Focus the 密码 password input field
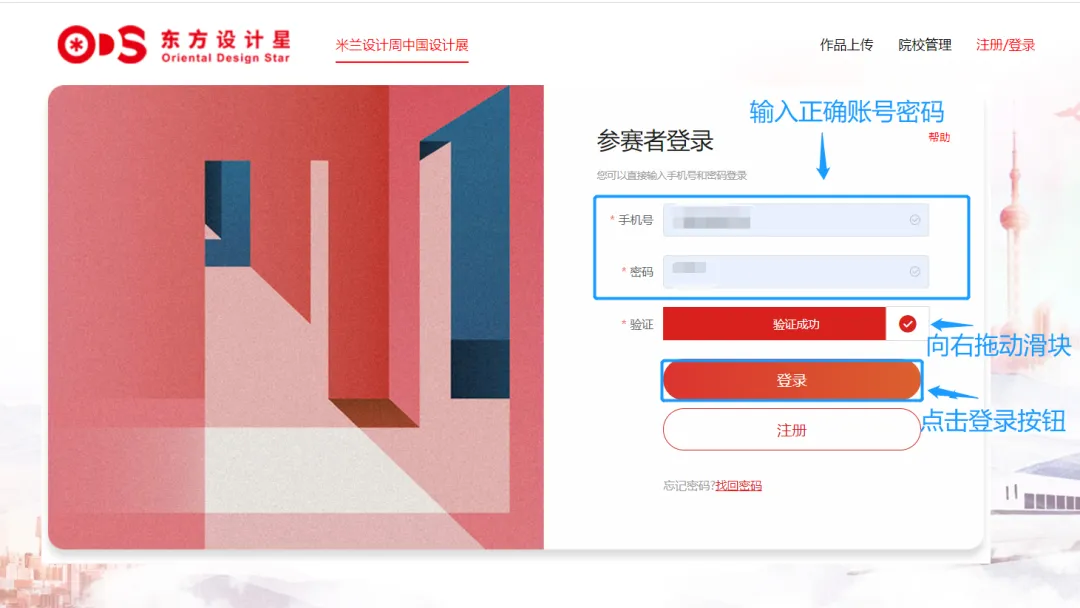The height and width of the screenshot is (608, 1080). 796,271
